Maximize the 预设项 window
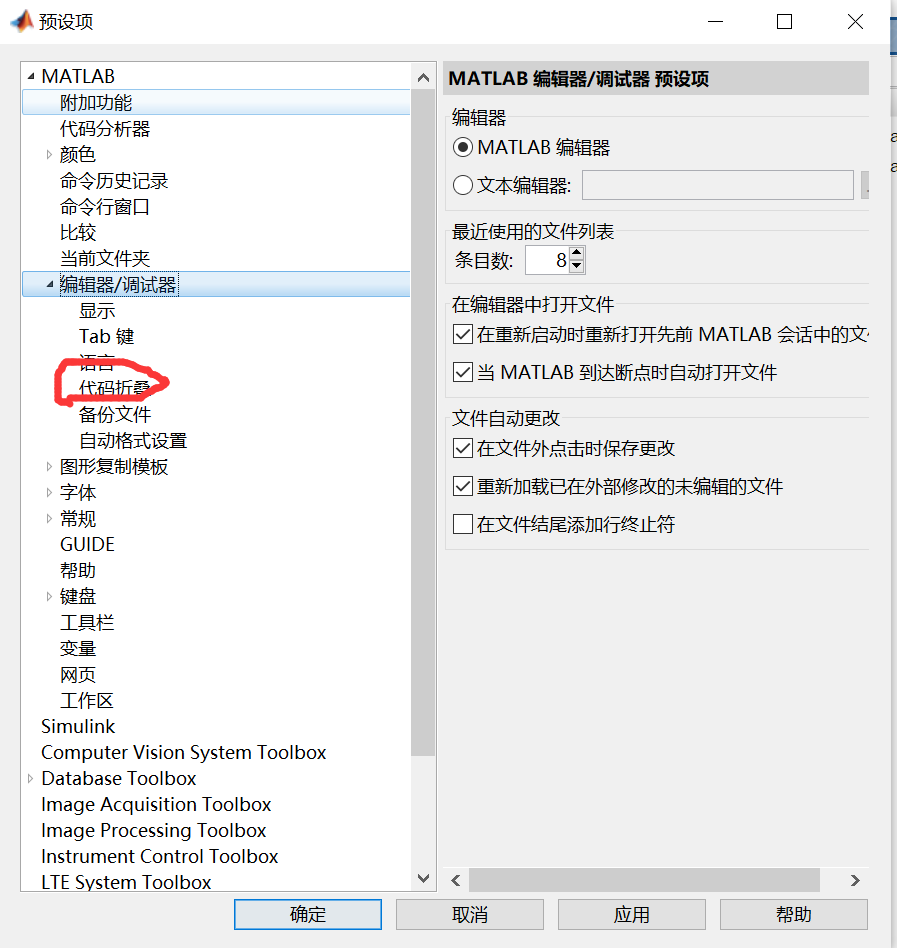 click(785, 22)
